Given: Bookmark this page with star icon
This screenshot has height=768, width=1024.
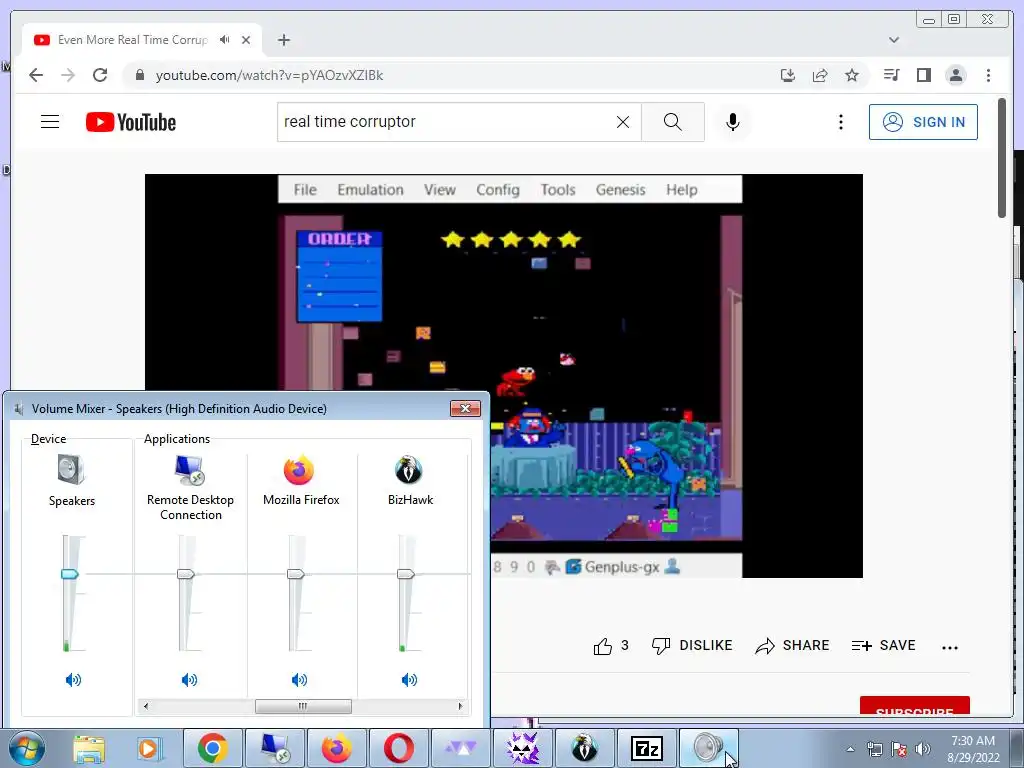Looking at the screenshot, I should 852,75.
